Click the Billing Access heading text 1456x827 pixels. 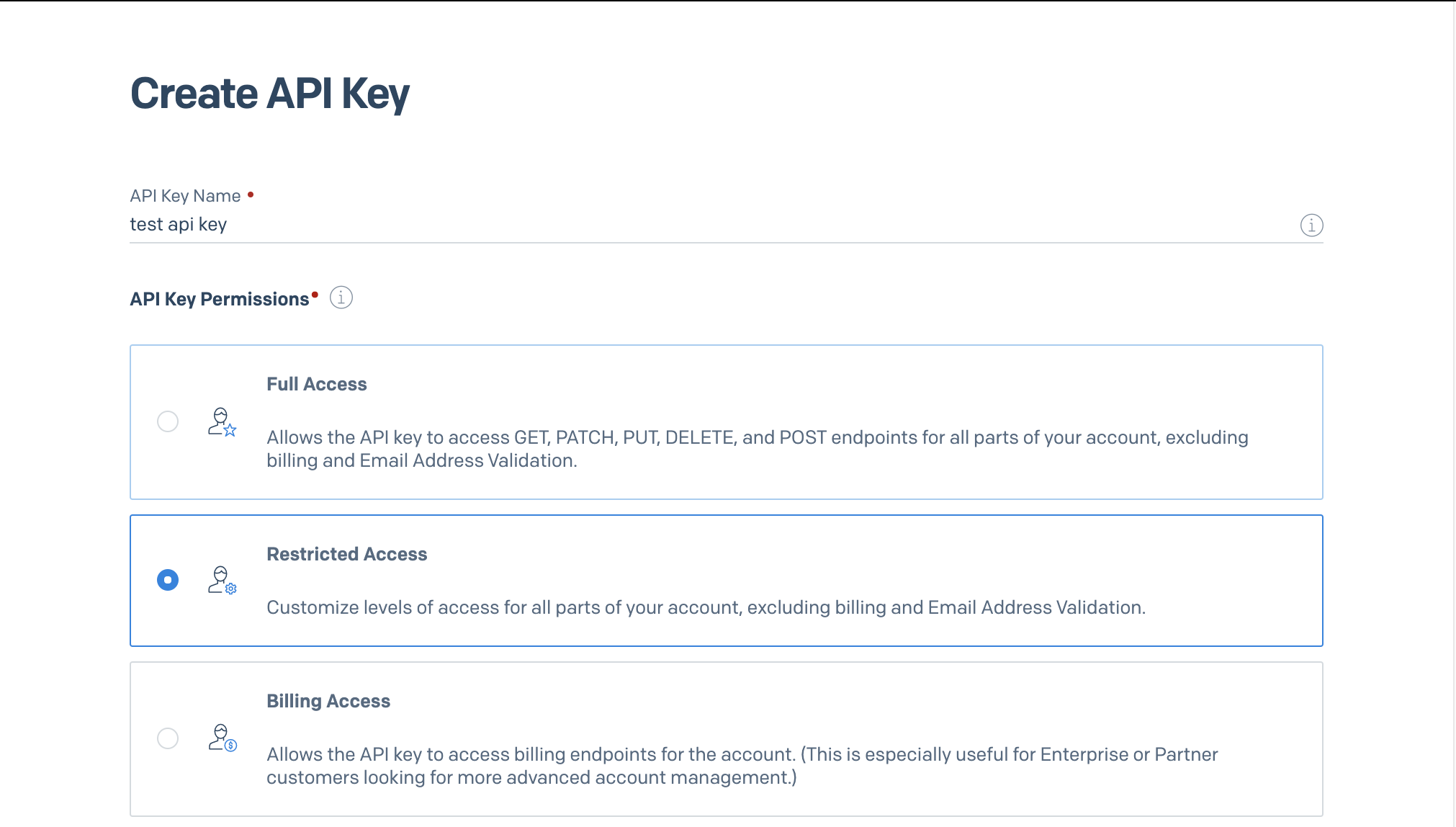[x=328, y=700]
